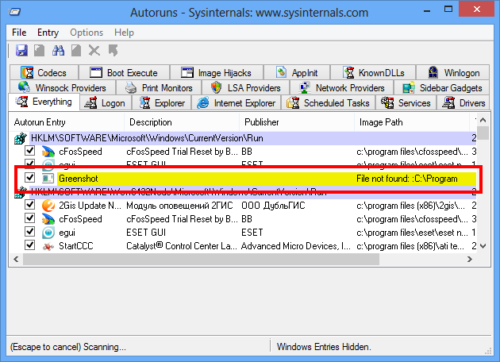Switch to the AppInit tab
Screen dimensions: 500x362
pyautogui.click(x=297, y=72)
